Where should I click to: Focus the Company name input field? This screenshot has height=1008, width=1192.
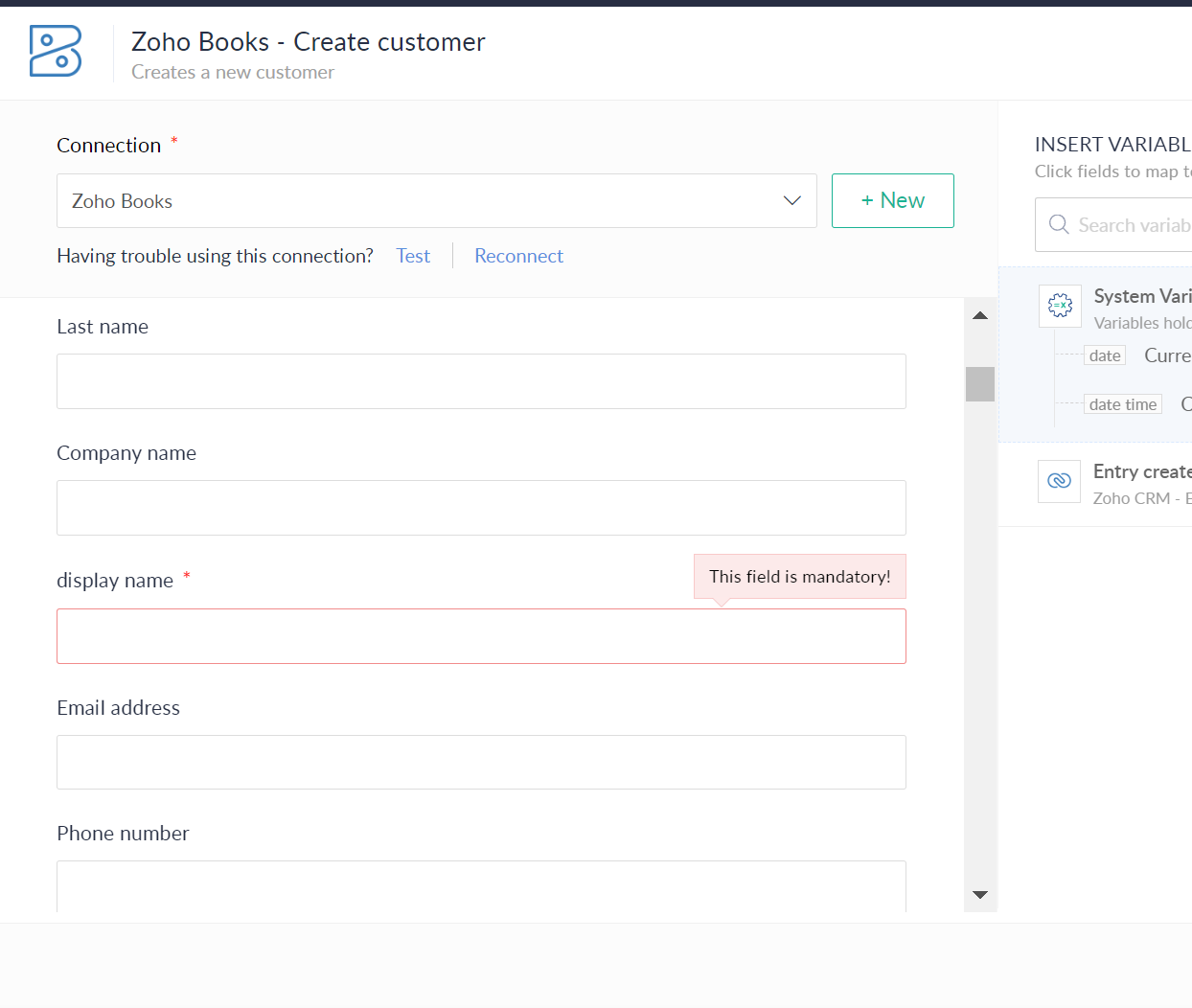(481, 508)
